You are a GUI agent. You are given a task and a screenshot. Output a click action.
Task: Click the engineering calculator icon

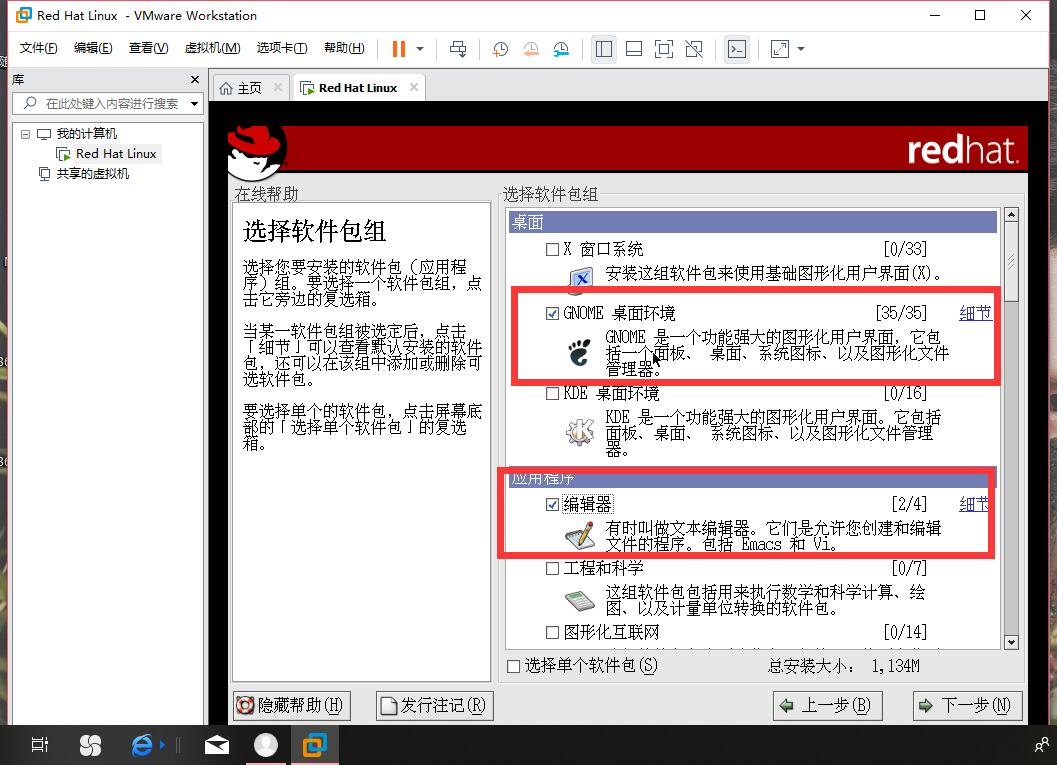[579, 600]
